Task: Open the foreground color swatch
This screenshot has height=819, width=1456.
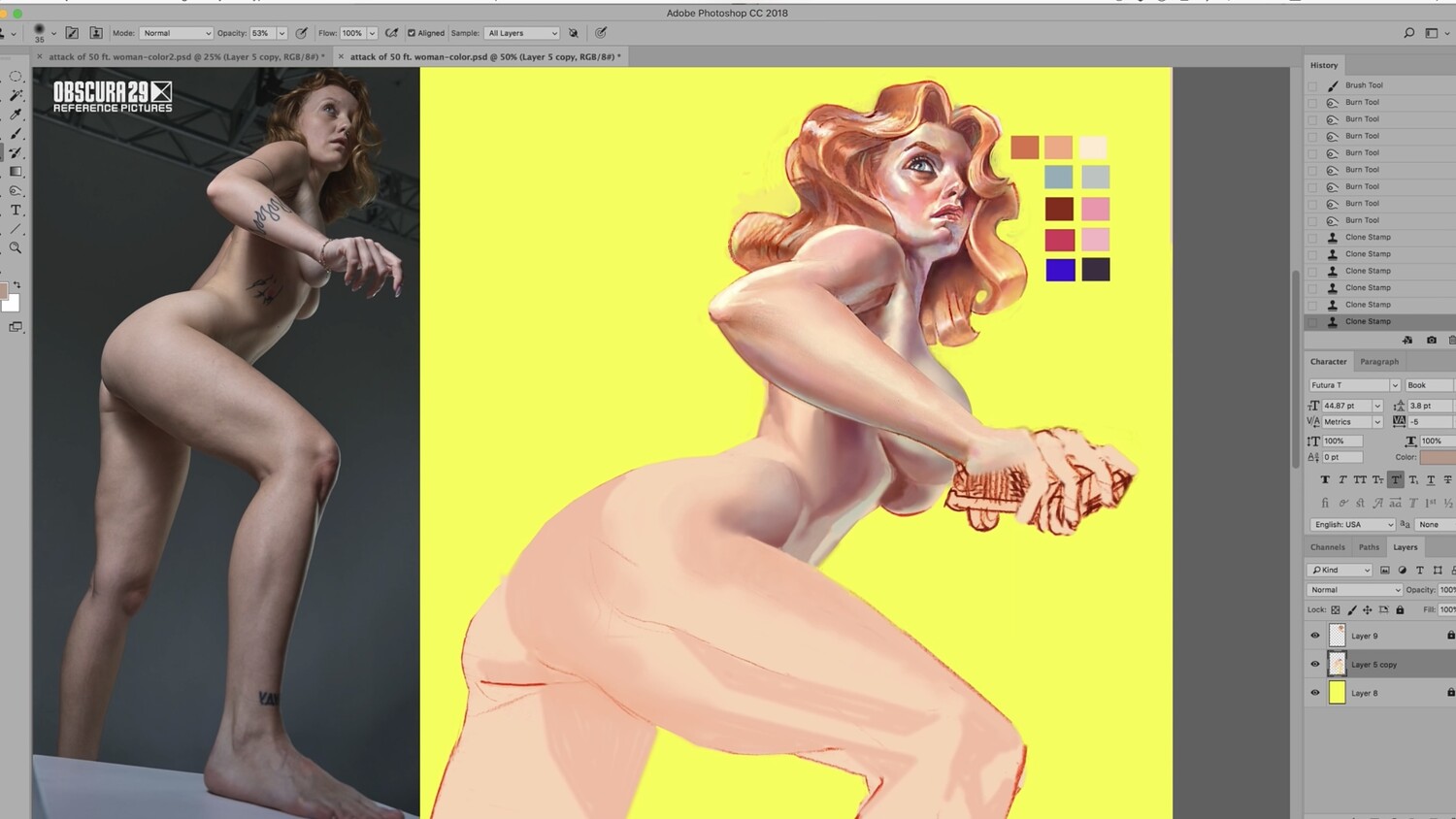Action: (x=4, y=291)
